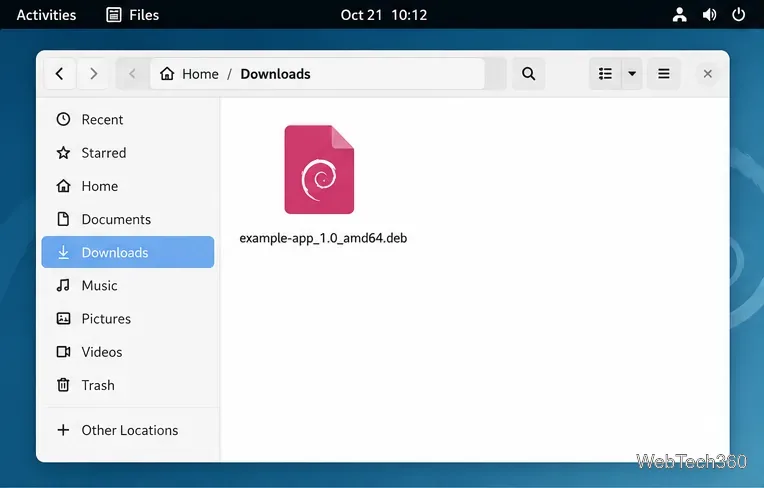Open Music in the sidebar
This screenshot has height=488, width=764.
pyautogui.click(x=128, y=285)
